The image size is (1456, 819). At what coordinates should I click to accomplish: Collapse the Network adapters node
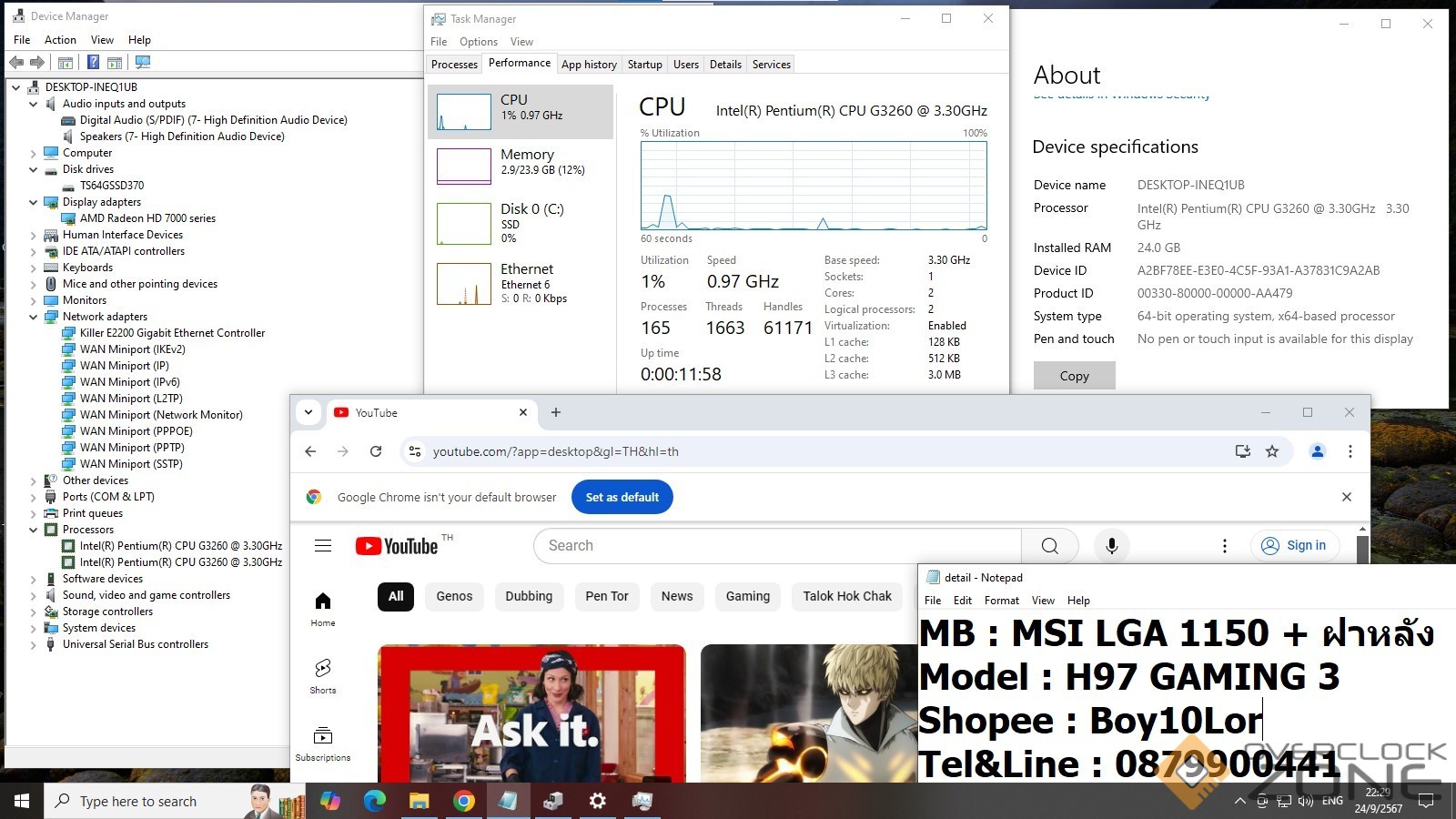pos(34,317)
